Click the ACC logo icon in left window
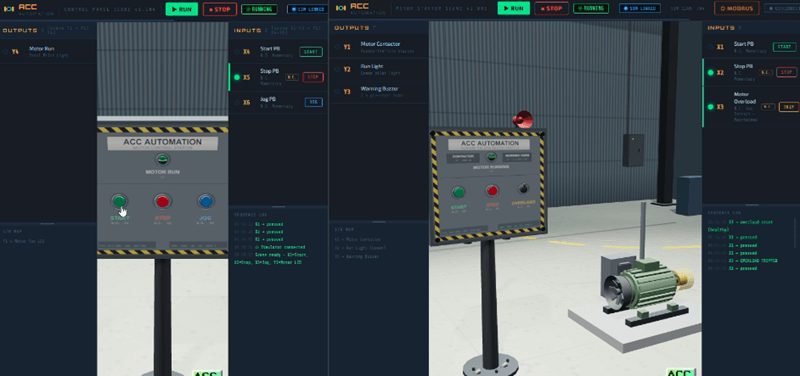This screenshot has width=800, height=376. 8,9
